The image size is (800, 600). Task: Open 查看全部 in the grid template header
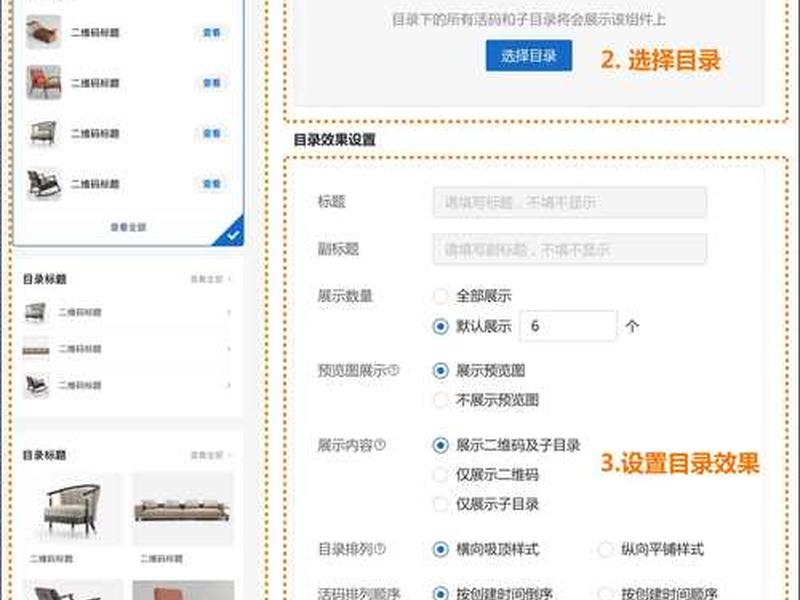tap(211, 455)
